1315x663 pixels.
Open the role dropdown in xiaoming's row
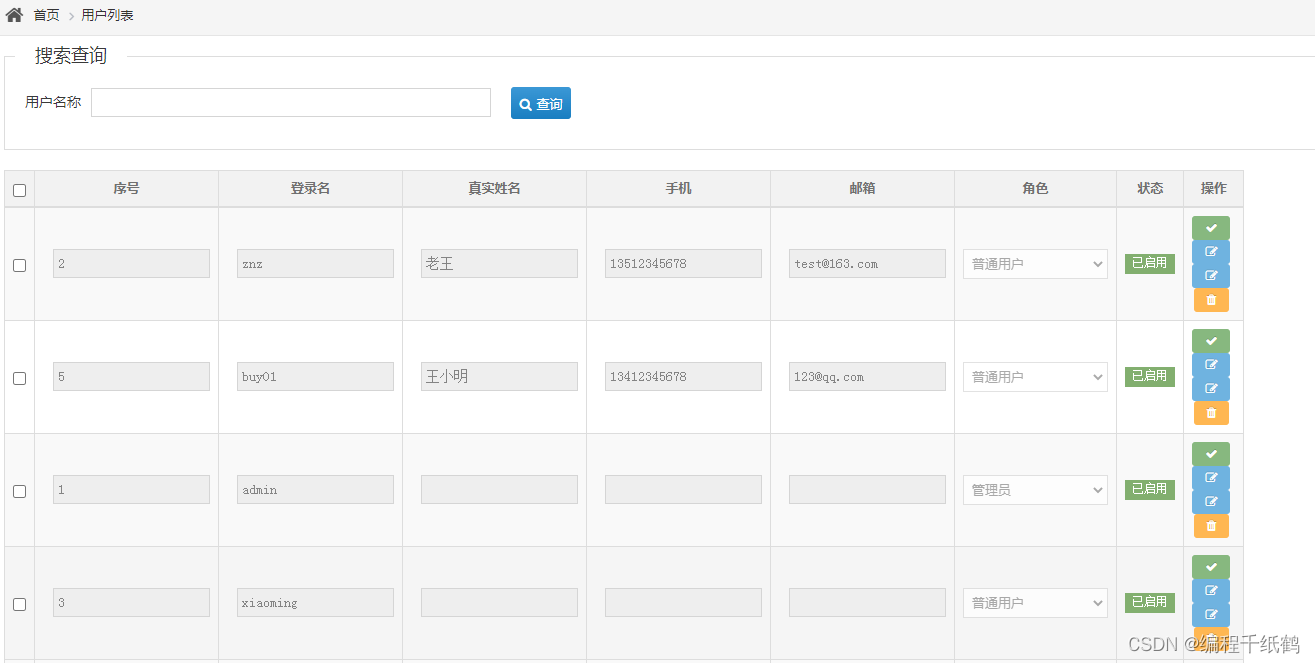coord(1035,603)
